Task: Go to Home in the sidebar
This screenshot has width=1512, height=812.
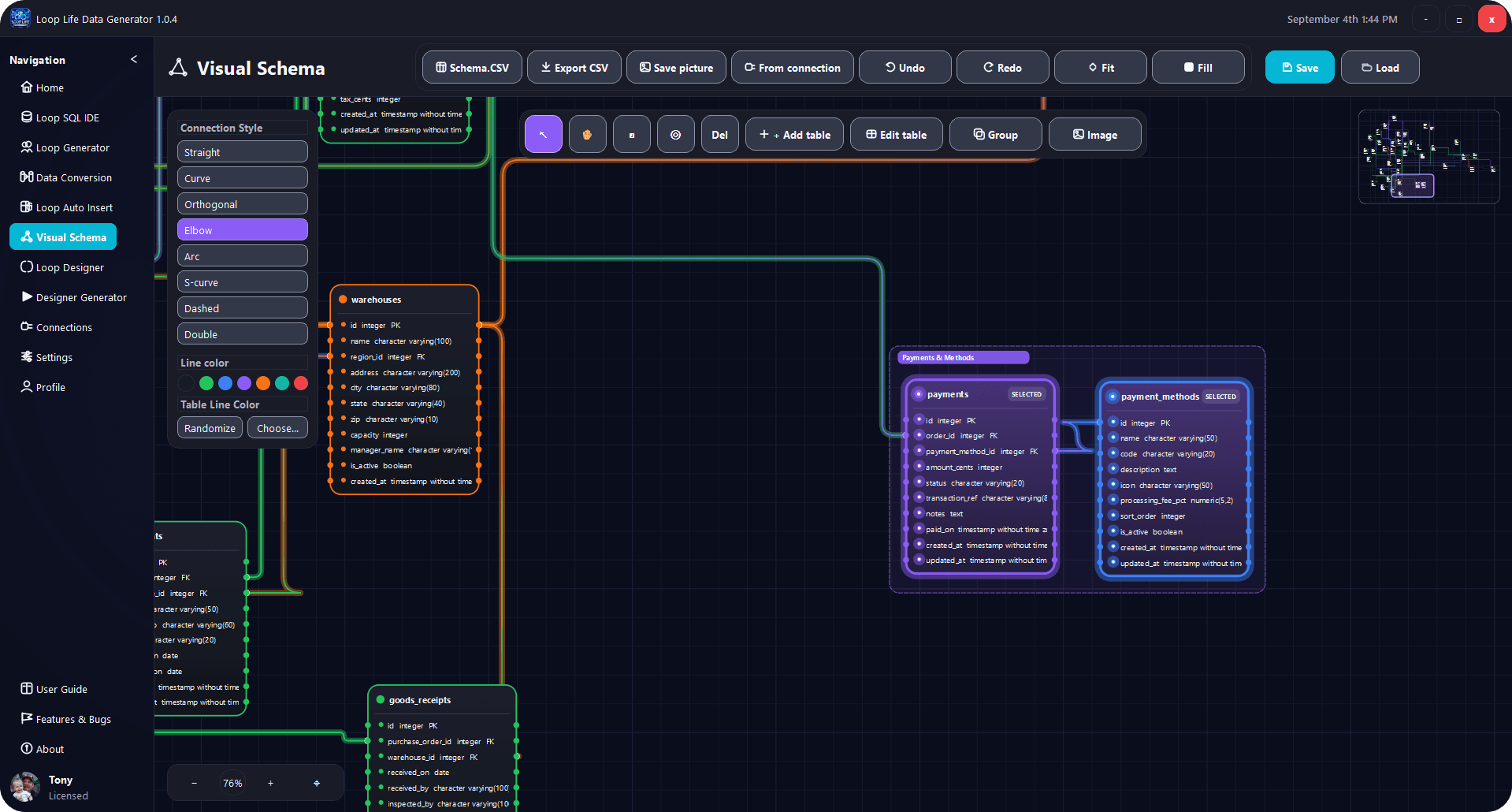Action: [43, 88]
